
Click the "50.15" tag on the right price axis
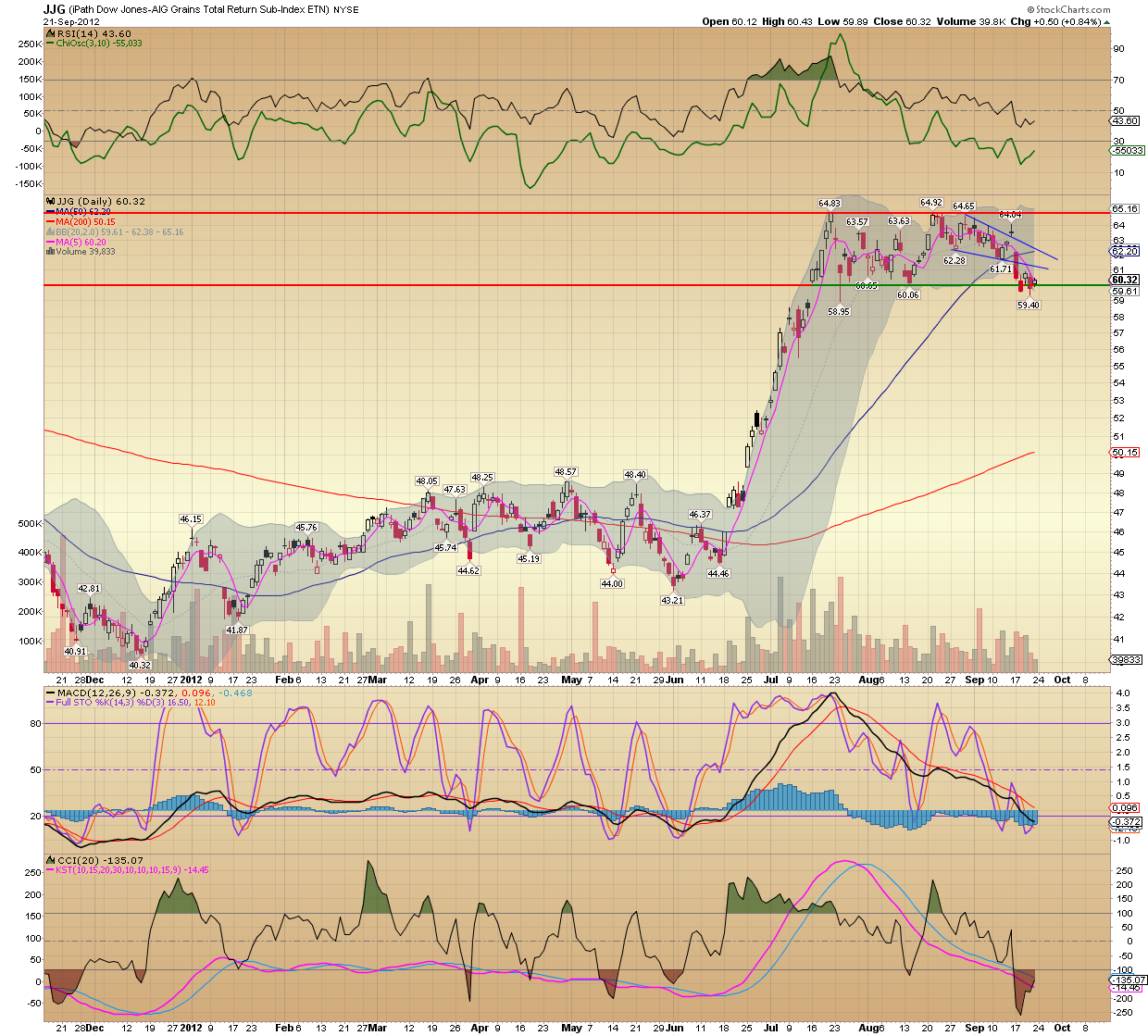point(1125,453)
